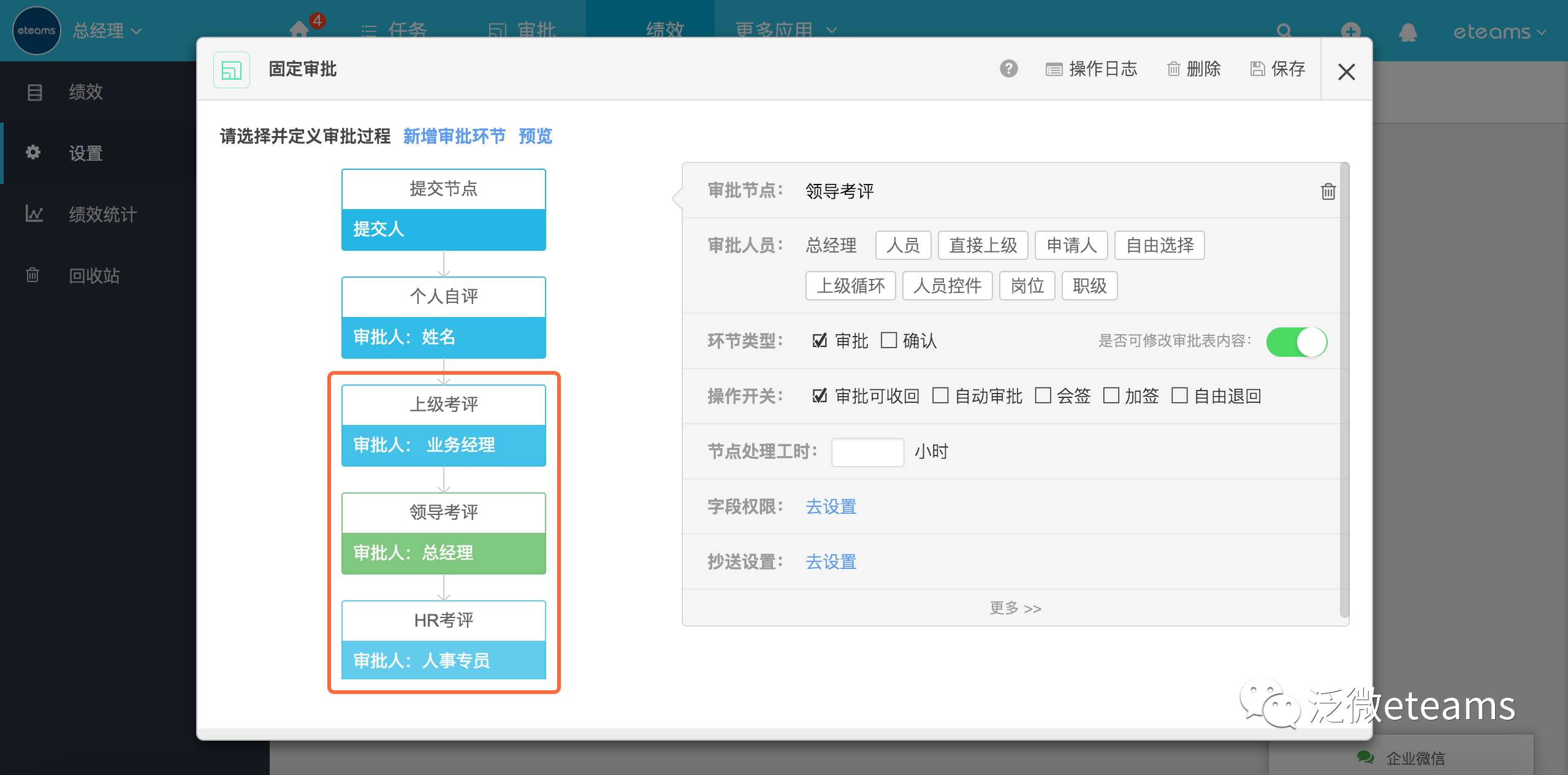
Task: Enable the 会签 checkbox
Action: point(1043,395)
